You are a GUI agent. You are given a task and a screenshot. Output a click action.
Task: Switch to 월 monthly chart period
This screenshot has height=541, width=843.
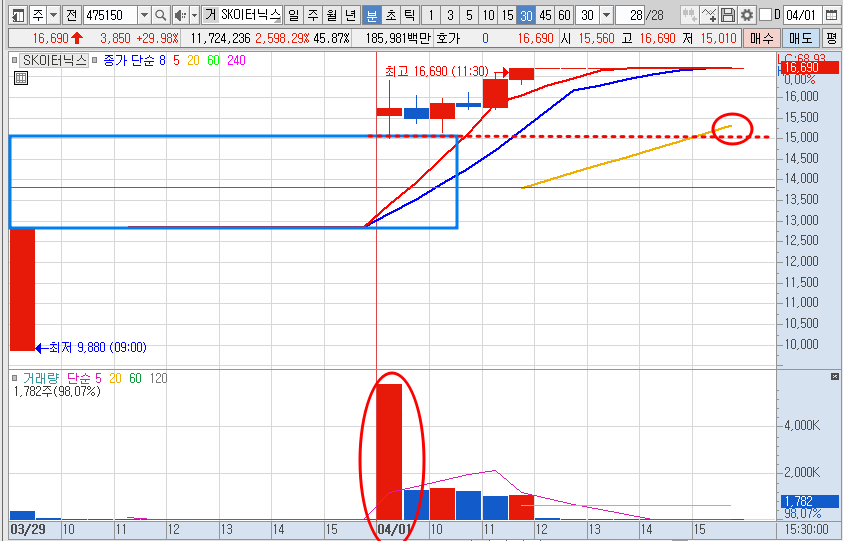coord(332,15)
